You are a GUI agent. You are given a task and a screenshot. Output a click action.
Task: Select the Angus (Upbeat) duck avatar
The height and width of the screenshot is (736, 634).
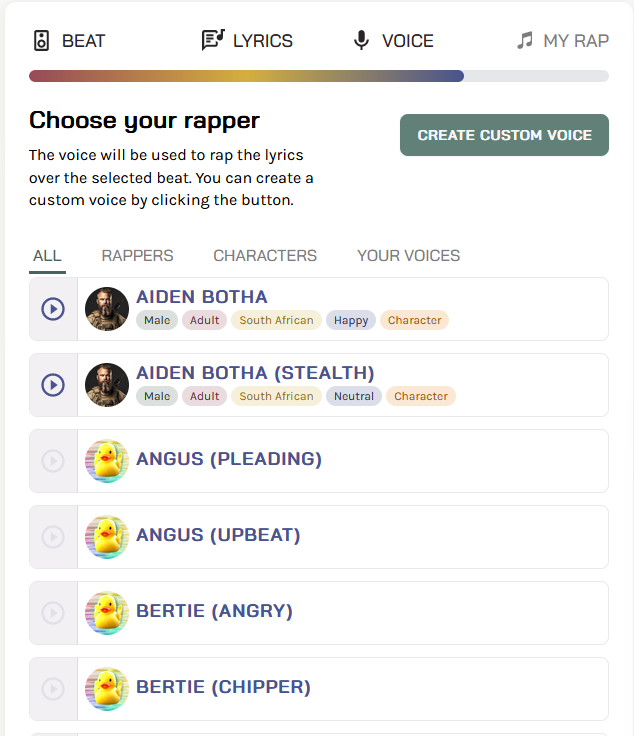point(107,537)
